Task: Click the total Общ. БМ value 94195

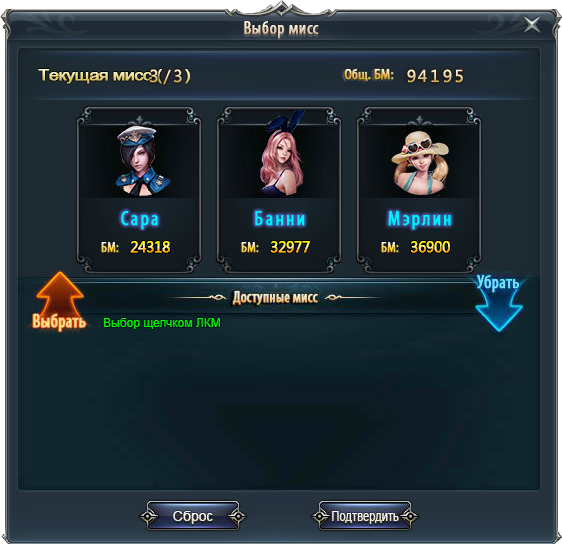Action: point(435,76)
